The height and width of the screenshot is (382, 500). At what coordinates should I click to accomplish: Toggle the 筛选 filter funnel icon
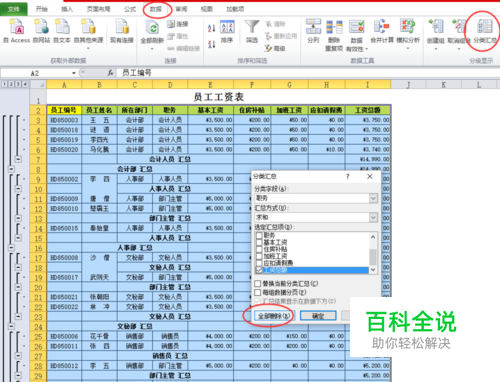252,27
